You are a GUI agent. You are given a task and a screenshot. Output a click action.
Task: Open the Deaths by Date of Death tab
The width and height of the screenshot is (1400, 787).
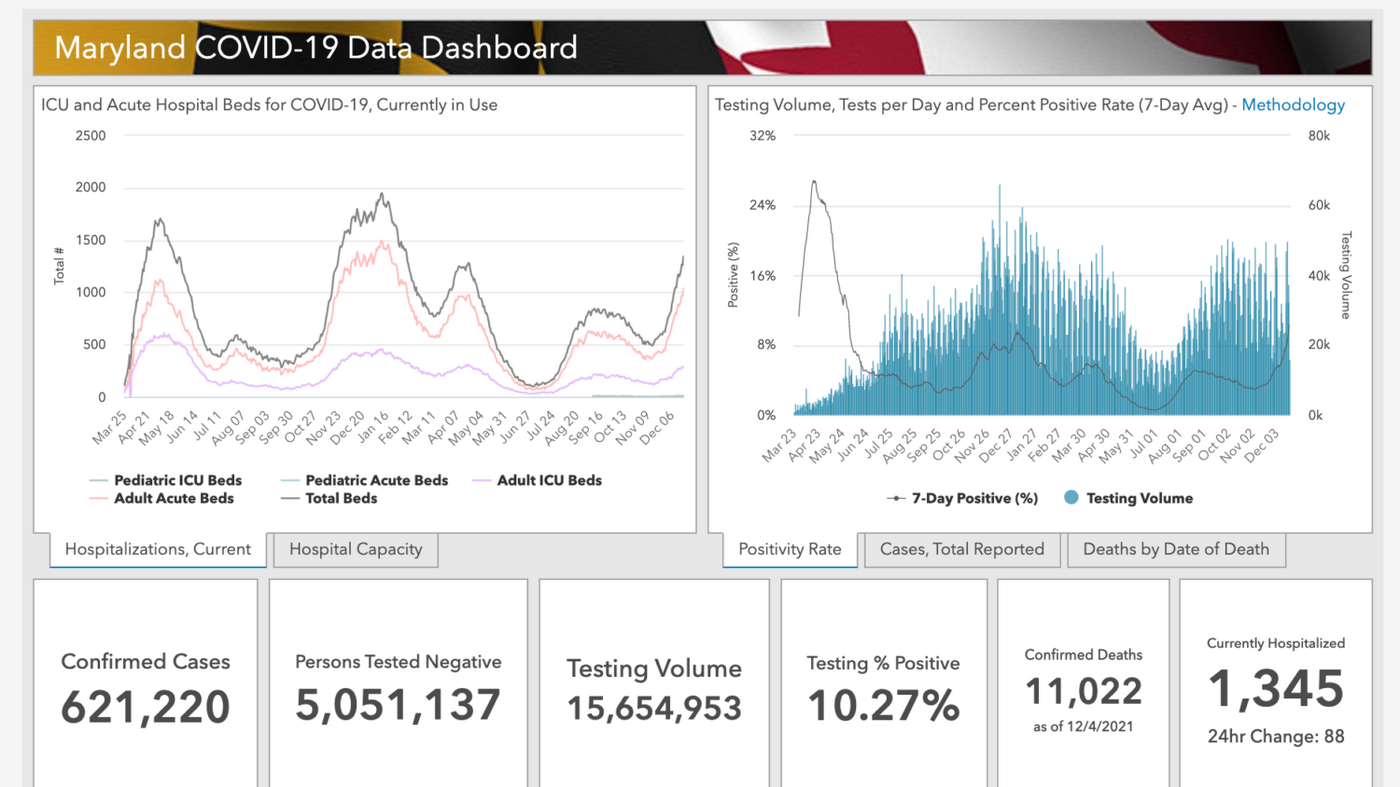pos(1176,549)
